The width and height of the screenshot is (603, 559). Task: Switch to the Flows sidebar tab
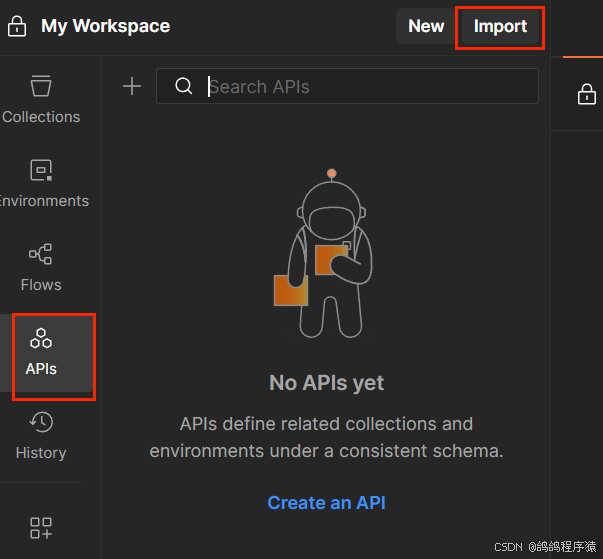pos(41,268)
